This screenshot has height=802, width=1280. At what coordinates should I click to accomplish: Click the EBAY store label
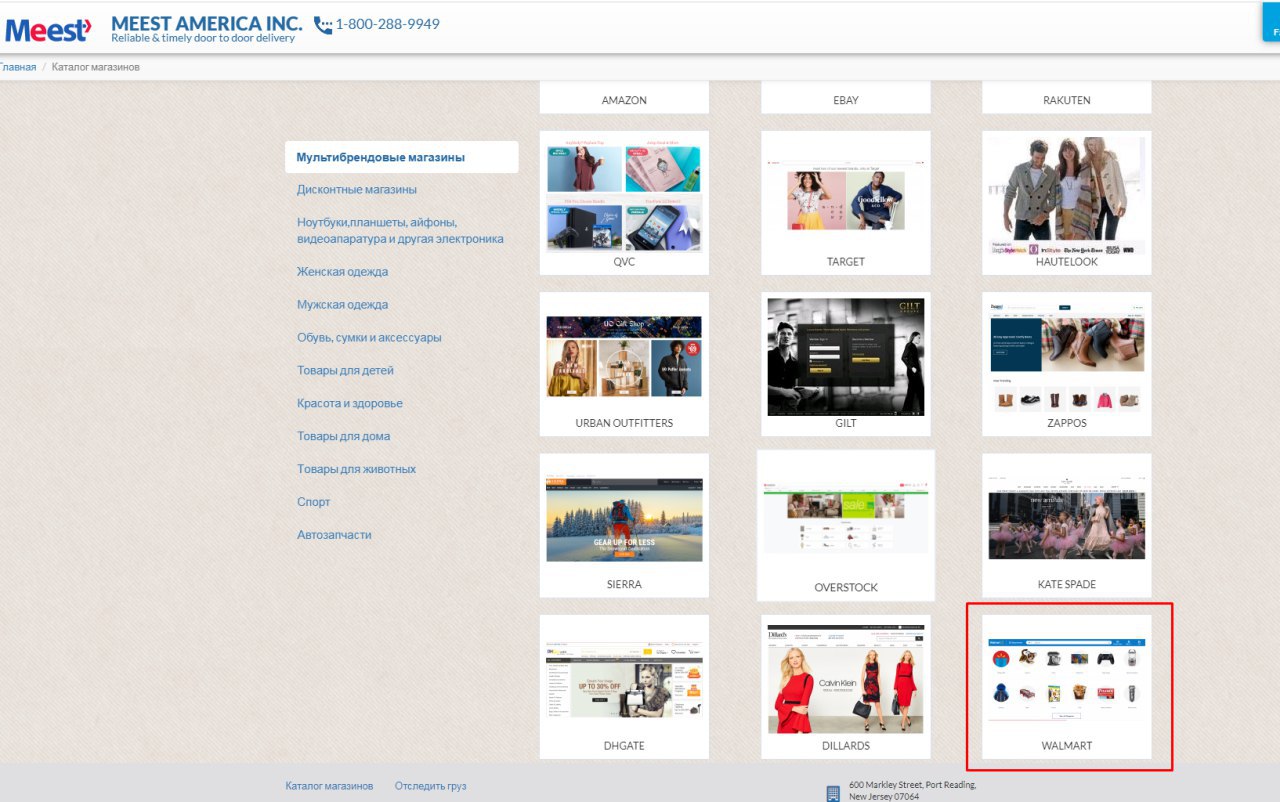point(846,100)
